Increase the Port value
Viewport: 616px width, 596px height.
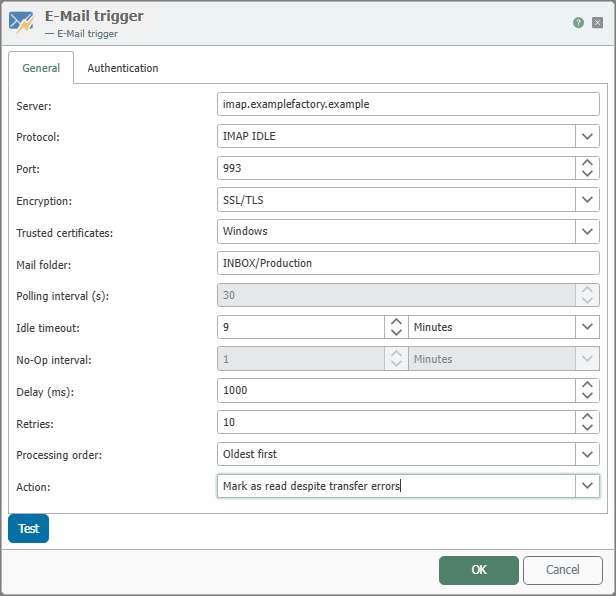pyautogui.click(x=587, y=163)
